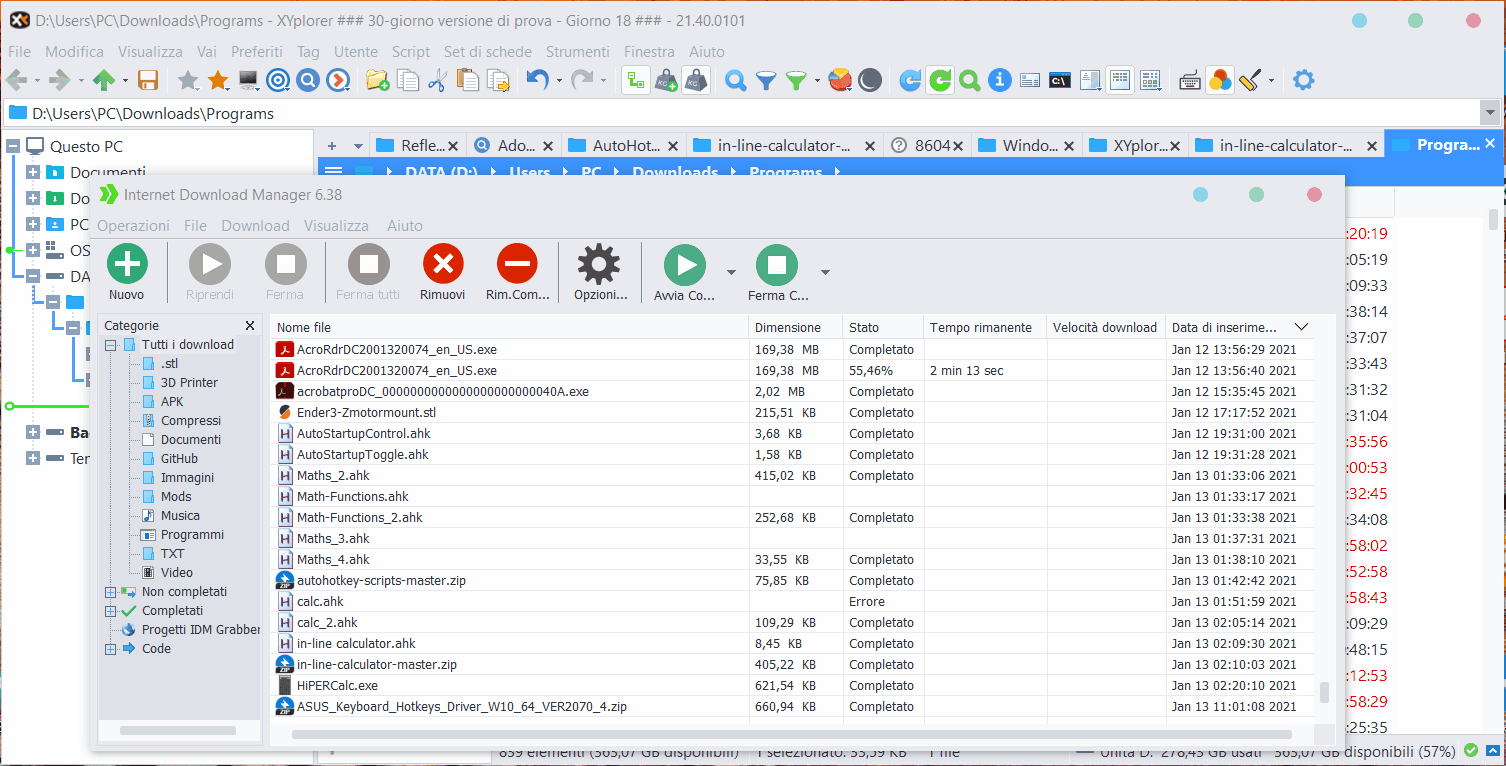1506x766 pixels.
Task: Open IDM Opzioni gear icon
Action: pyautogui.click(x=598, y=265)
